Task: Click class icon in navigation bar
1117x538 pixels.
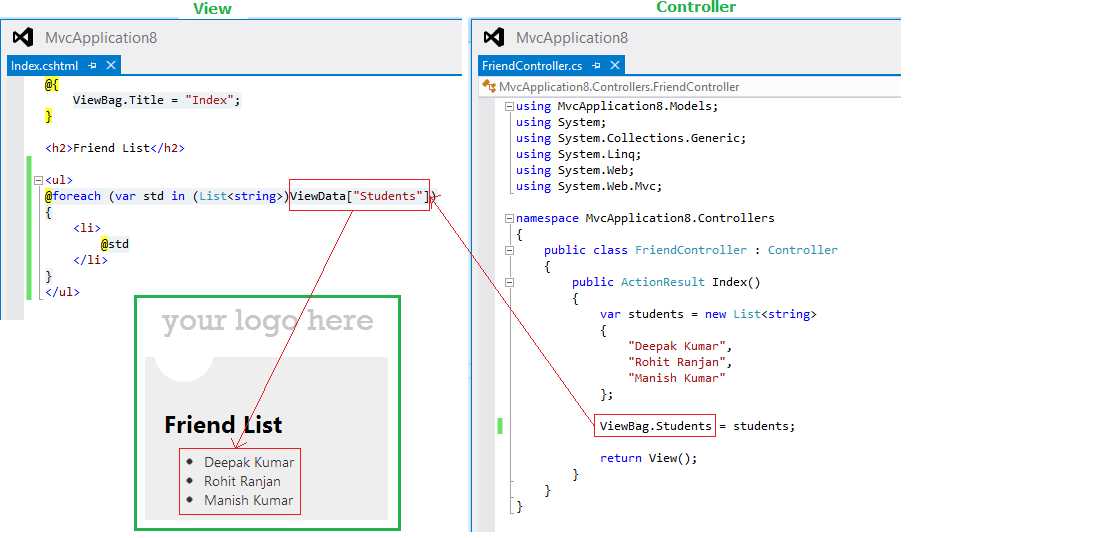Action: (489, 86)
